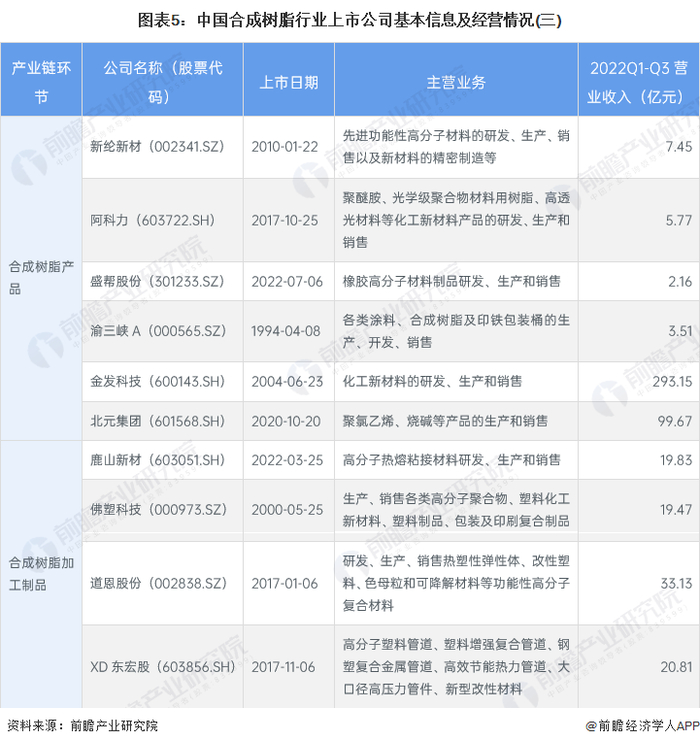Select listing date 2017-10-25
The height and width of the screenshot is (746, 700).
click(285, 220)
